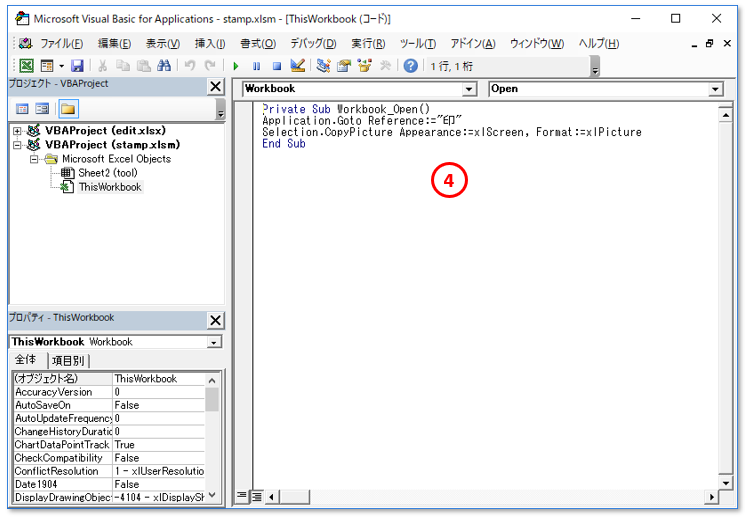Open the Object Browser toolbar icon
The height and width of the screenshot is (522, 747).
click(364, 65)
